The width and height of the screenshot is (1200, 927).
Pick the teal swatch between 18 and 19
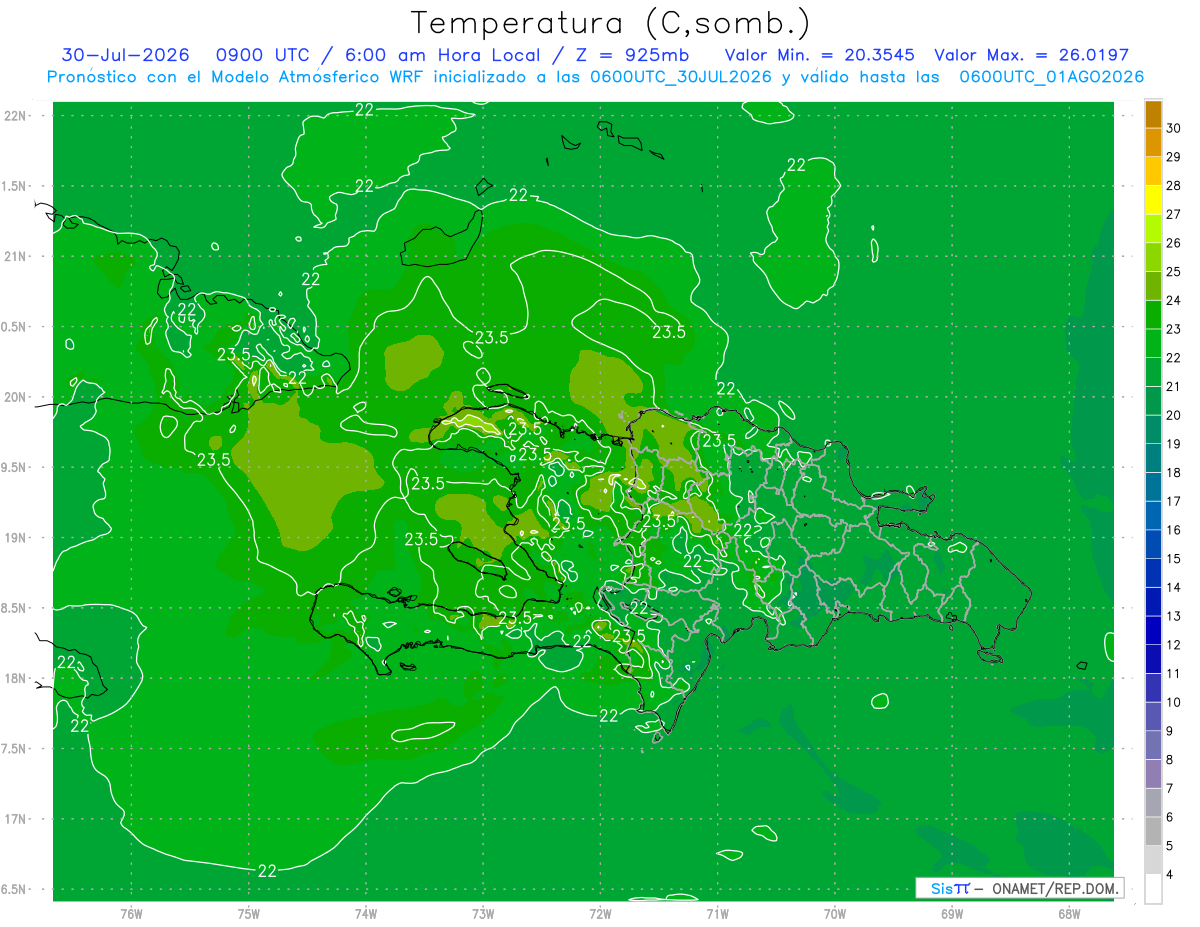(x=1153, y=459)
